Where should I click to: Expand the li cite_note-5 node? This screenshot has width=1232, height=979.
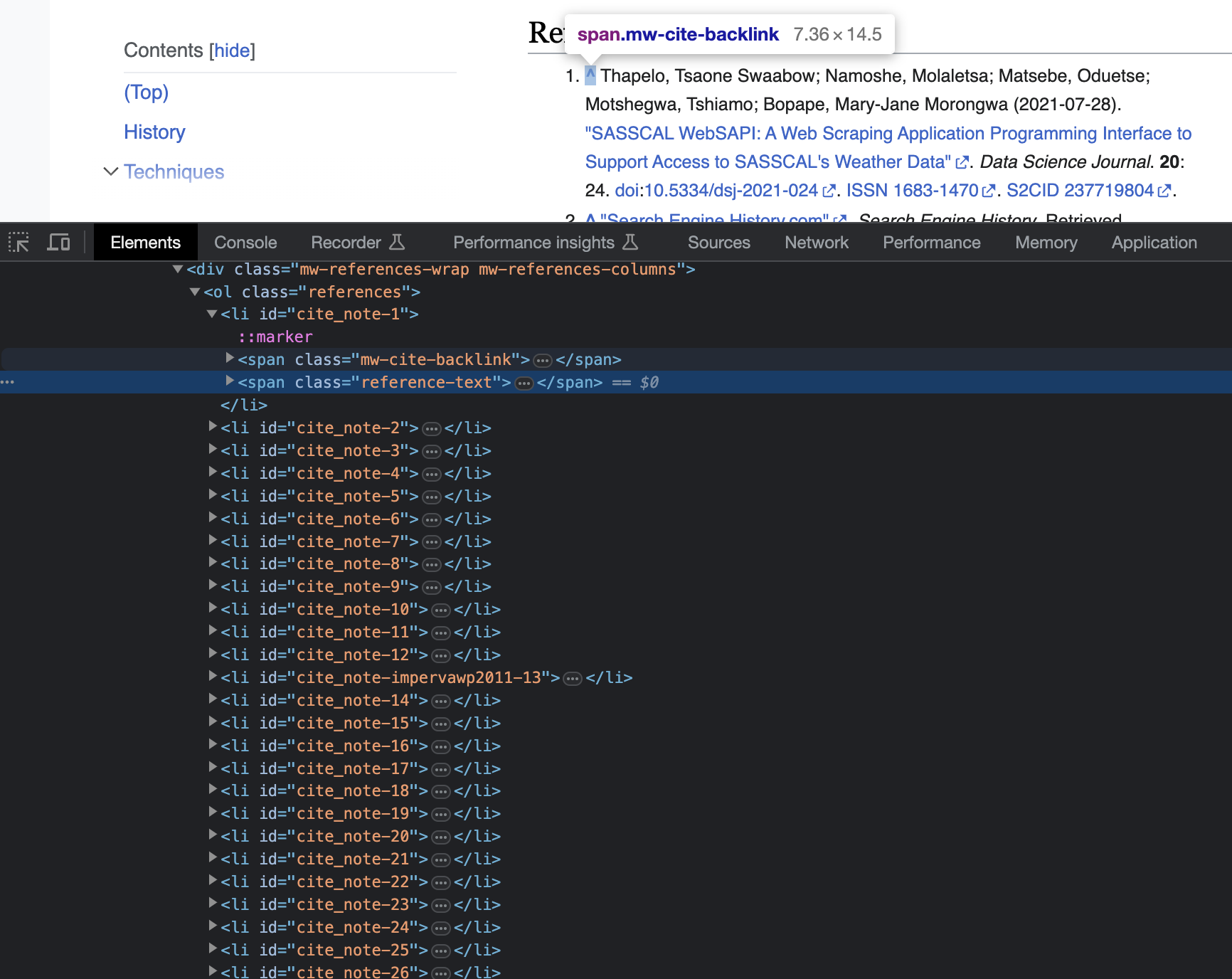pyautogui.click(x=213, y=494)
